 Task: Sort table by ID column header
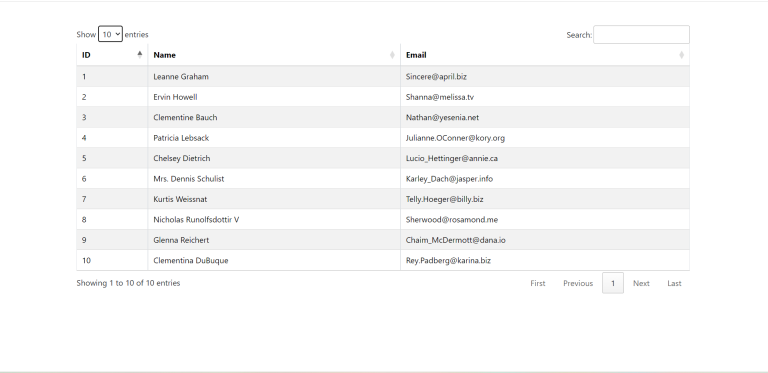pyautogui.click(x=112, y=55)
